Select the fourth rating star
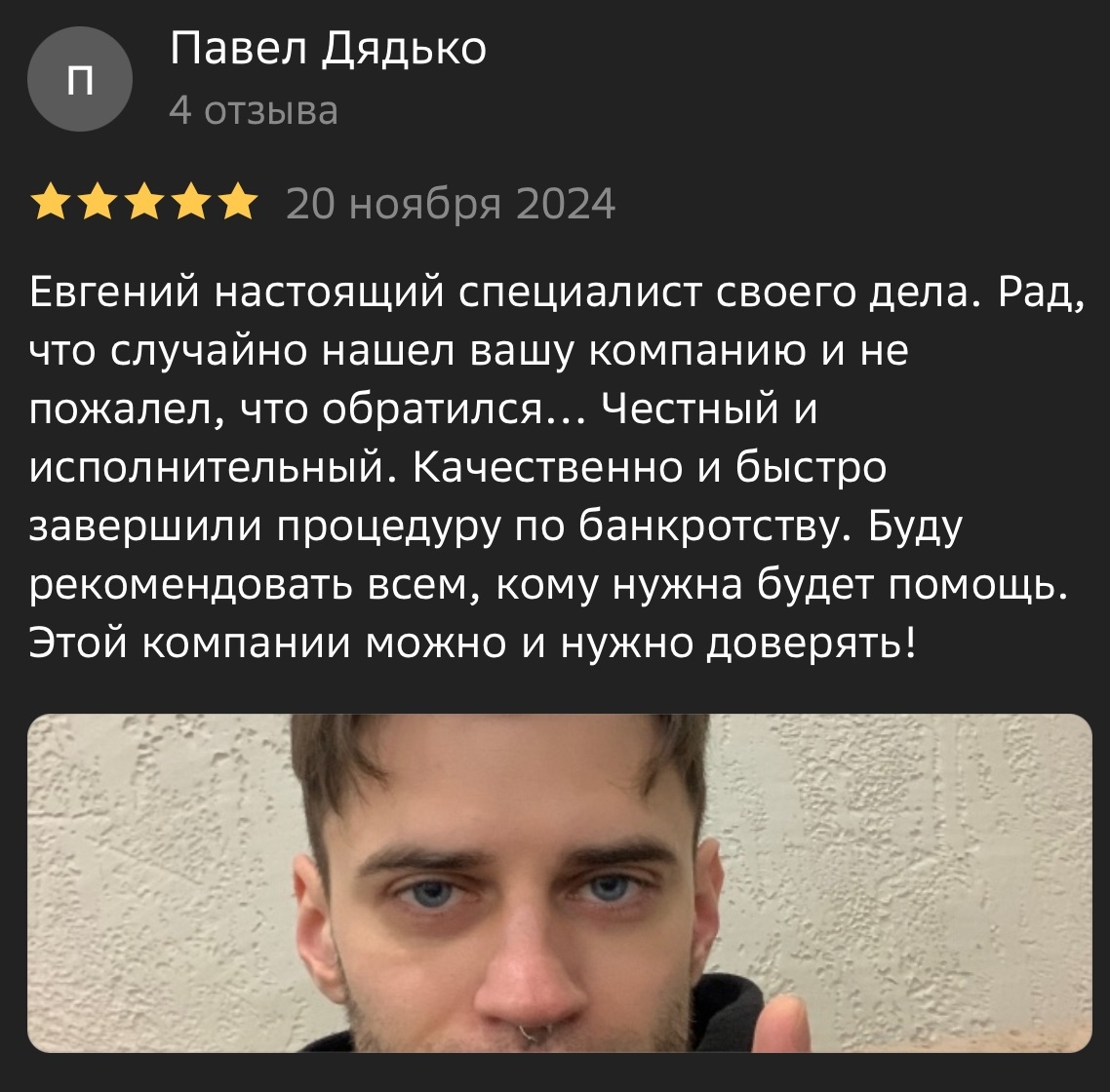 coord(192,202)
